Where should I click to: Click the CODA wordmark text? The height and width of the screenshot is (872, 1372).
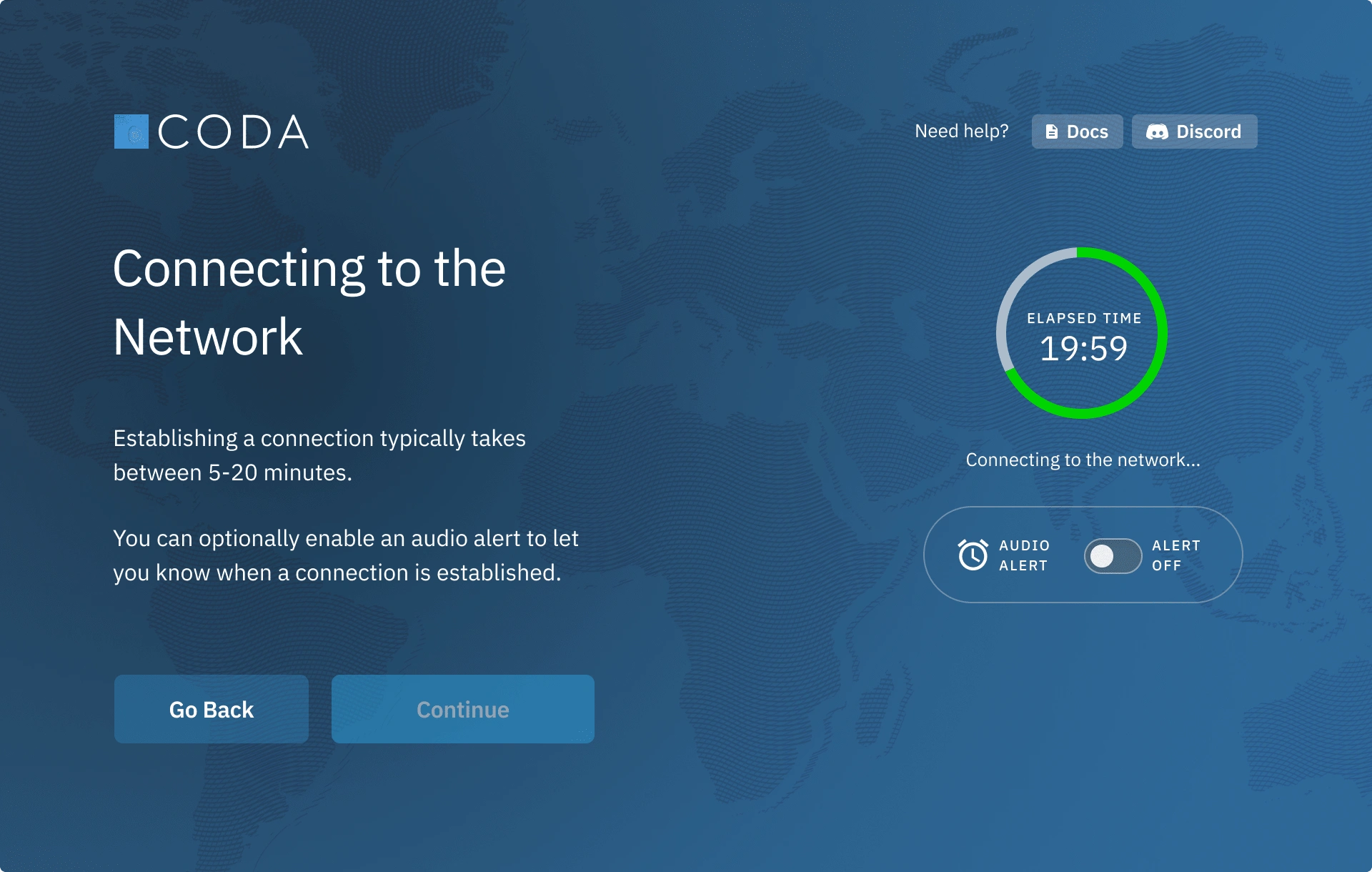(233, 132)
